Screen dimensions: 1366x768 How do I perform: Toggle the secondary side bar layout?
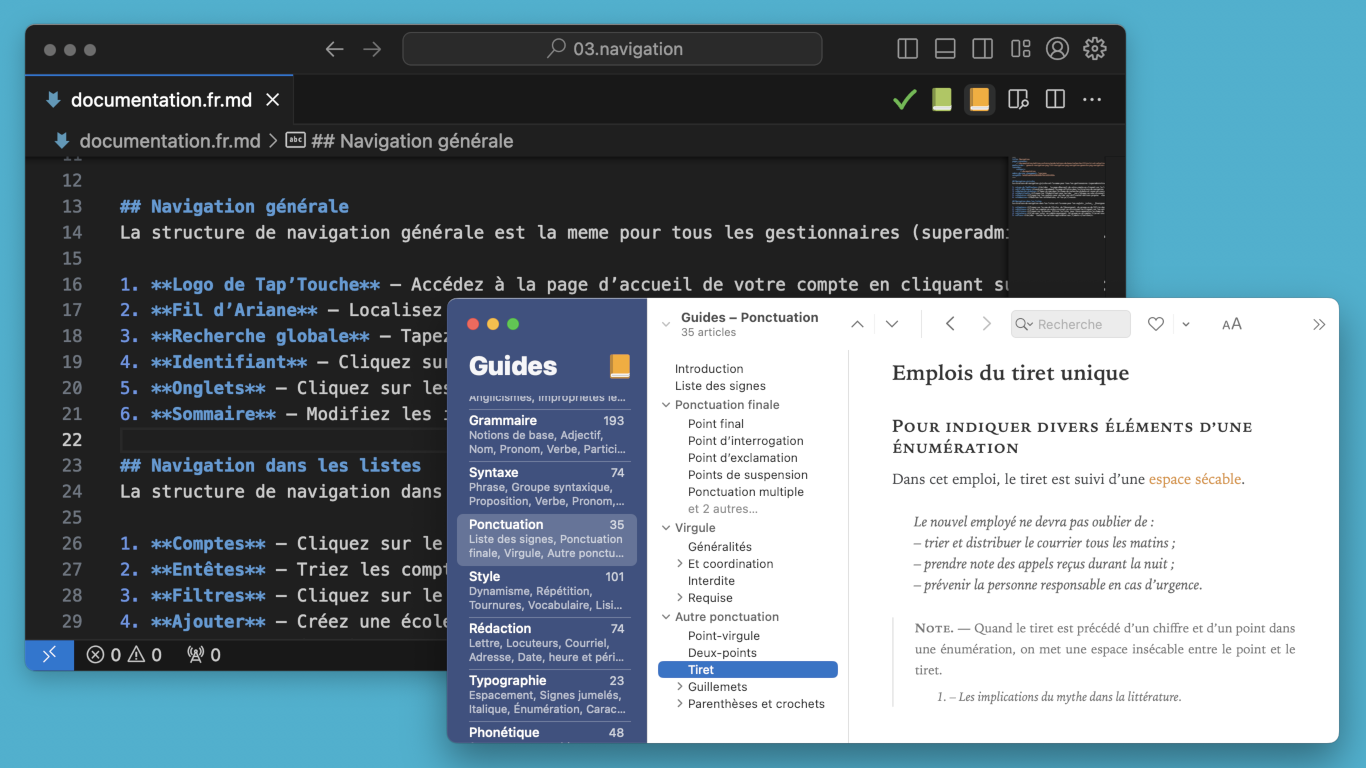pyautogui.click(x=983, y=48)
